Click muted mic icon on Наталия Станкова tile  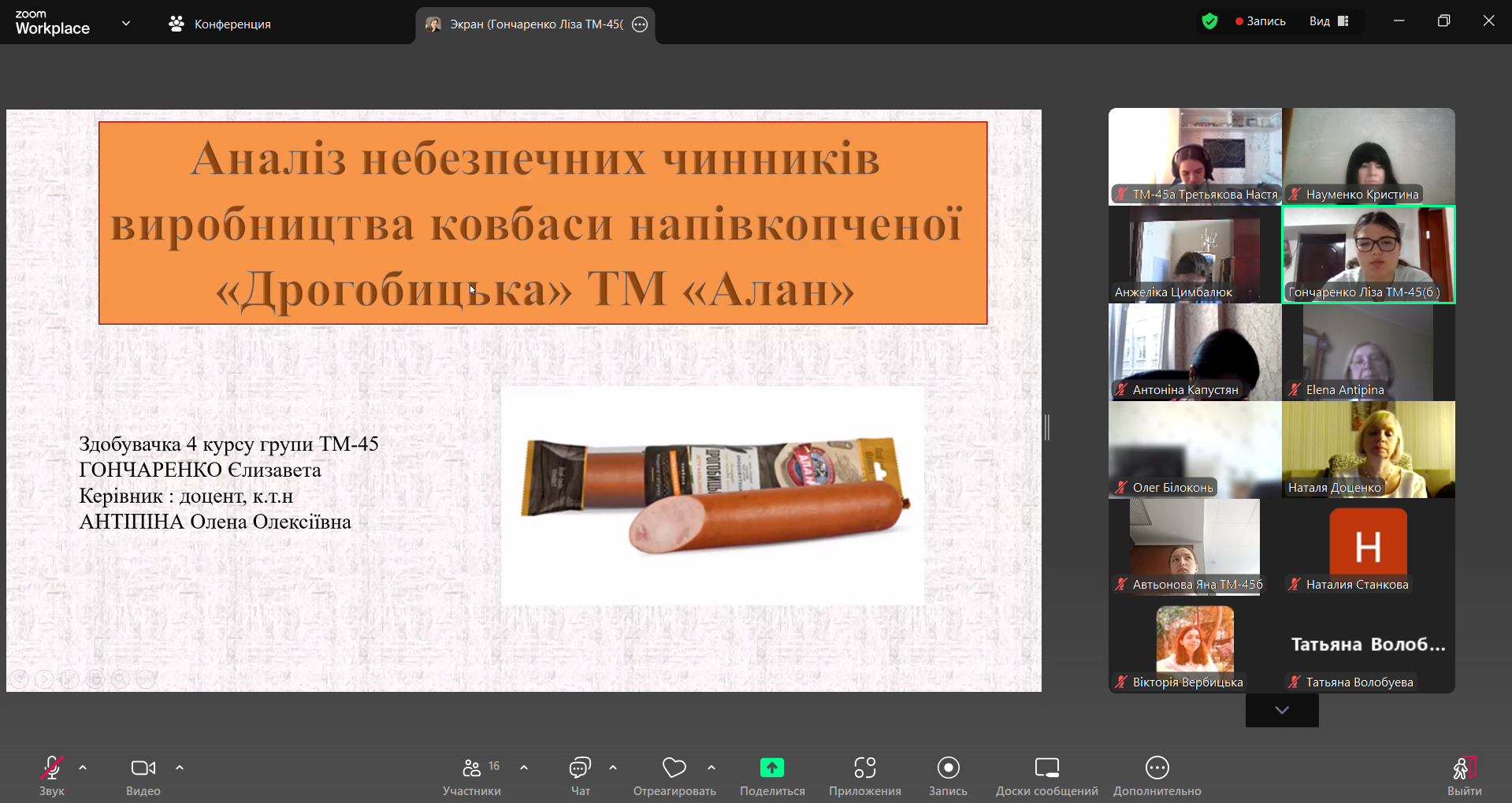pos(1295,585)
